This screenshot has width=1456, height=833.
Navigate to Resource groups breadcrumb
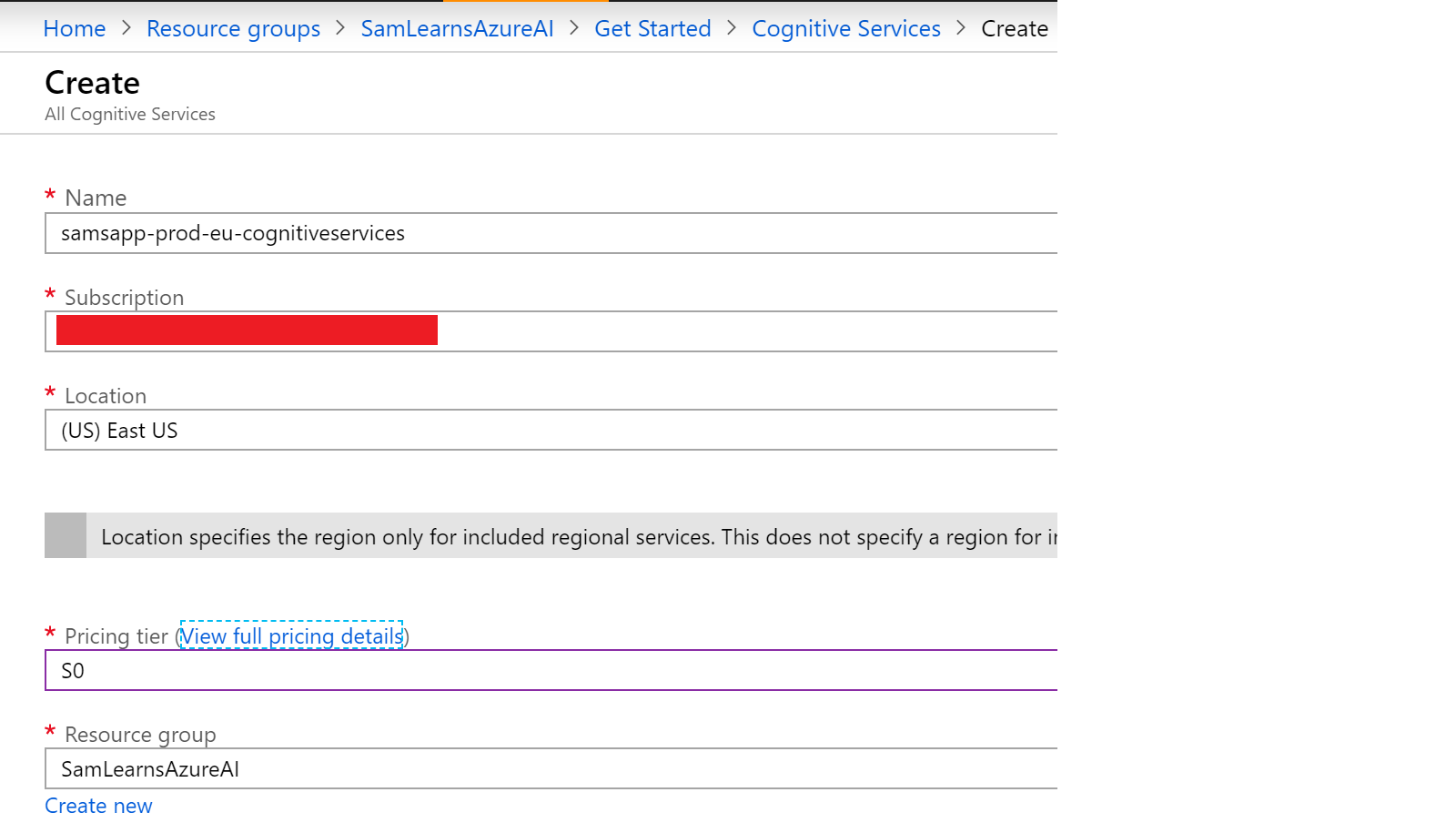[x=233, y=29]
